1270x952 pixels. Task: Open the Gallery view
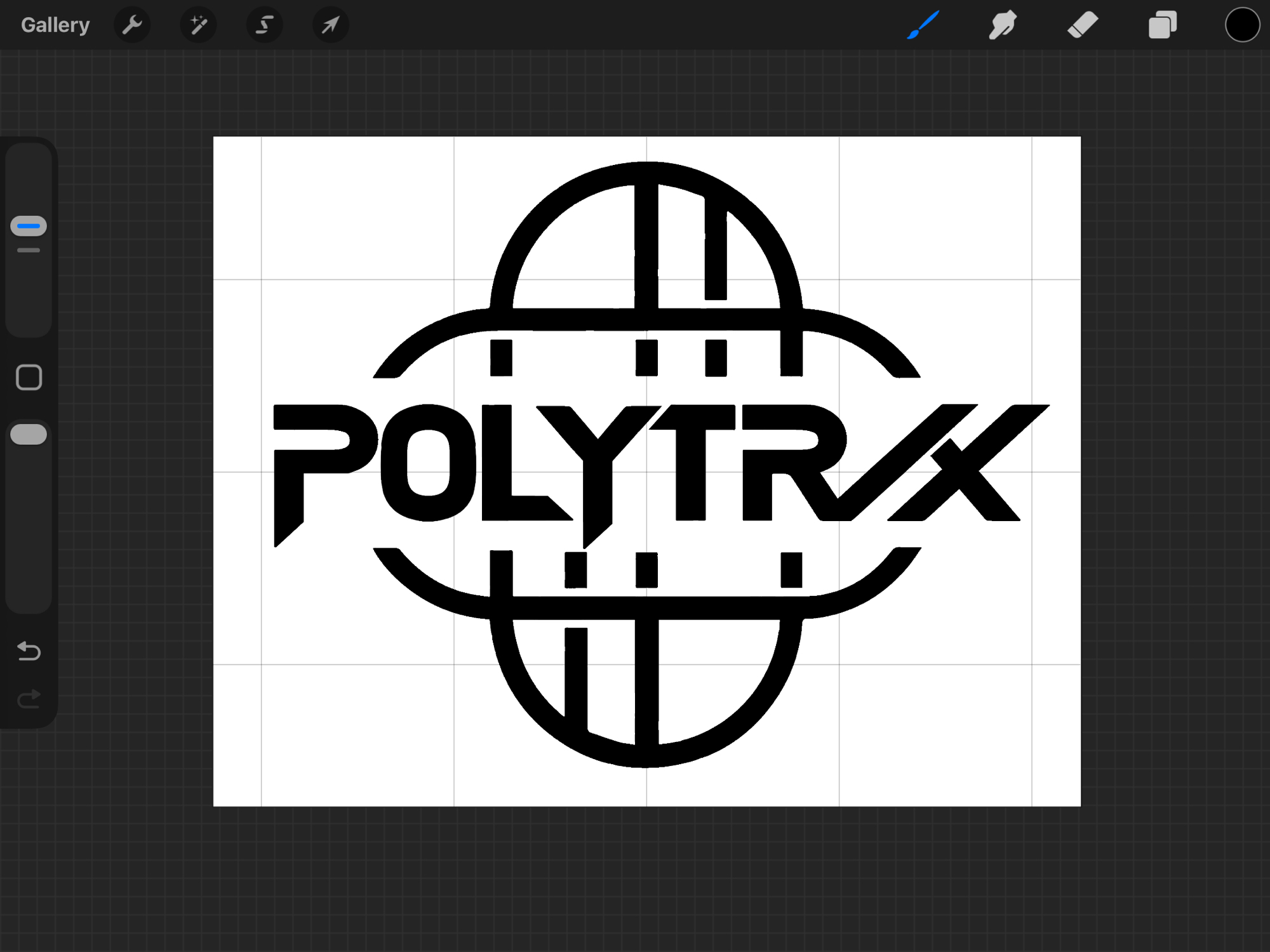click(55, 25)
